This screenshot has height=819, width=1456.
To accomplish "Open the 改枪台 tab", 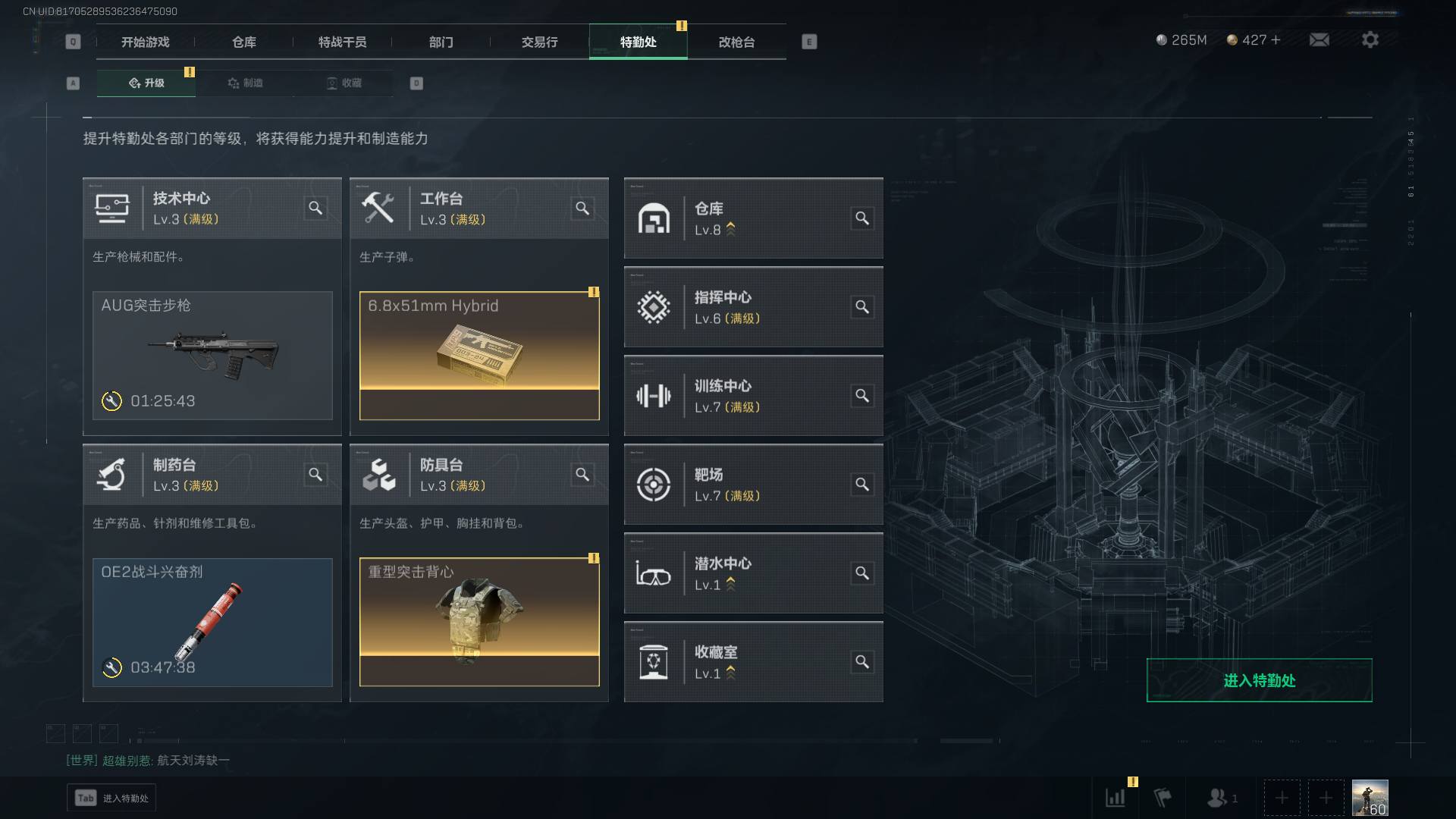I will pyautogui.click(x=736, y=42).
